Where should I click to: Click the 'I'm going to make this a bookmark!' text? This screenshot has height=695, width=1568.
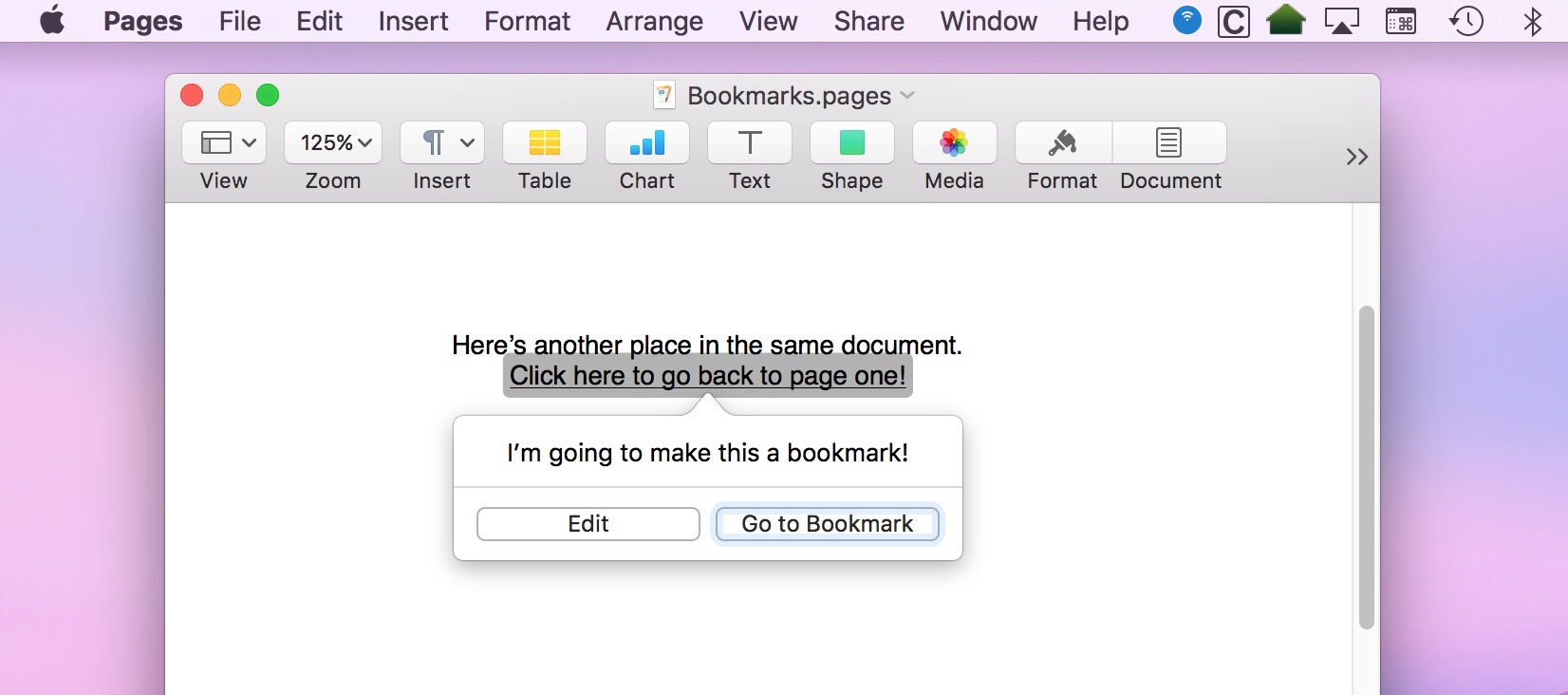[708, 453]
